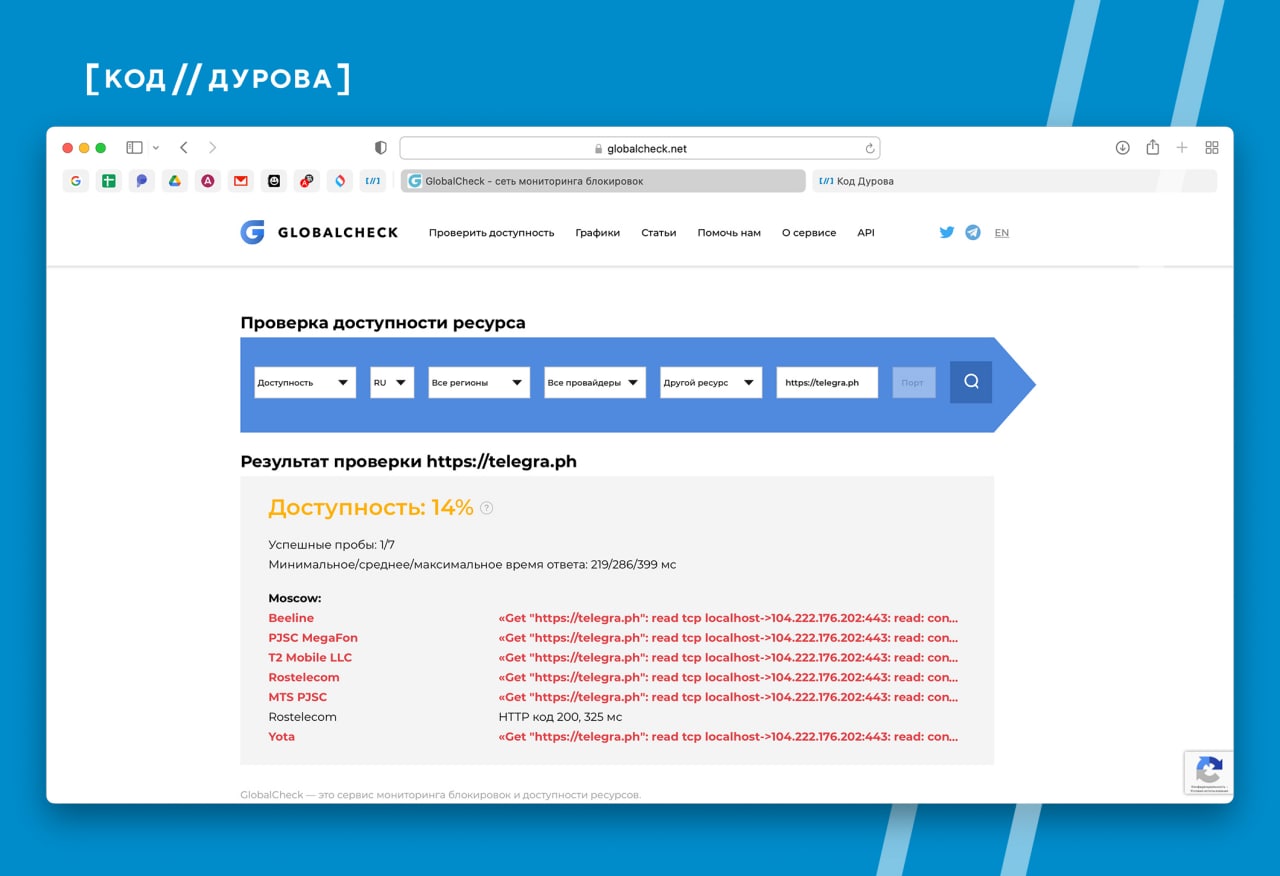Expand the Все провайдеры dropdown

595,382
